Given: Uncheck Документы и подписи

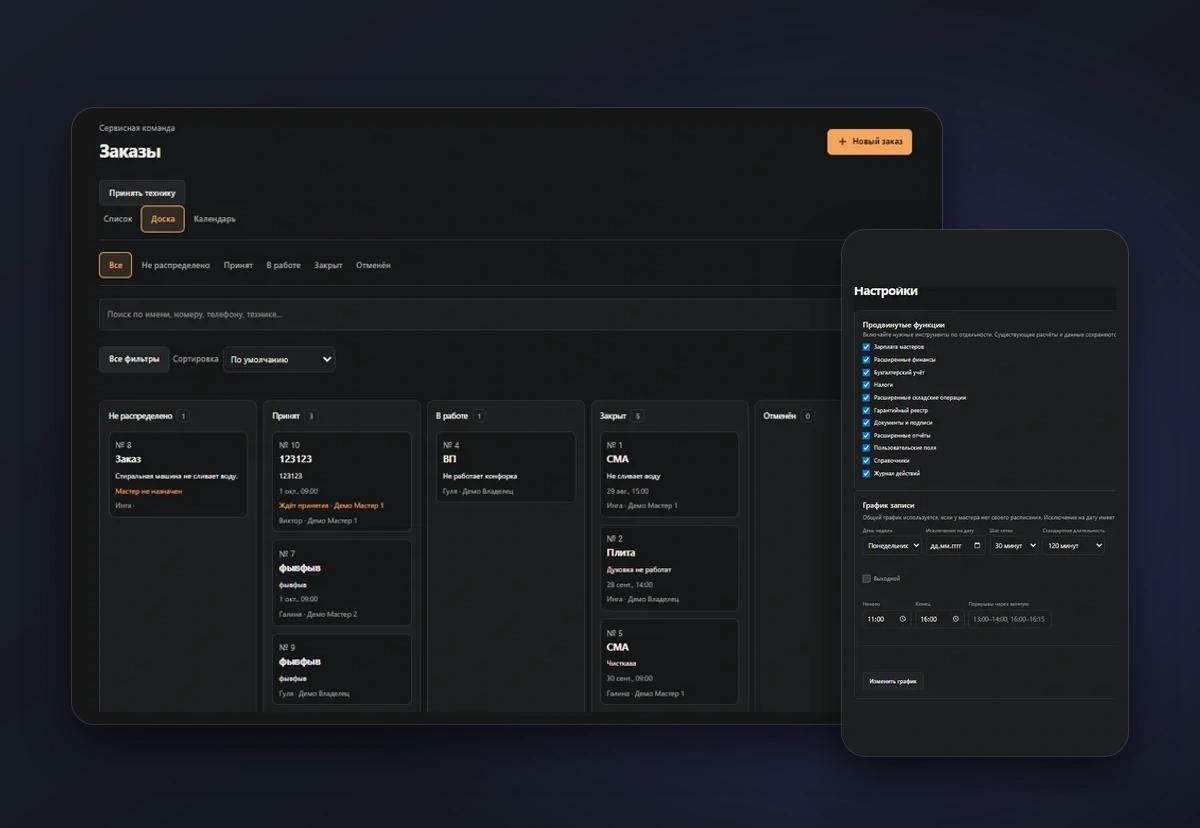Looking at the screenshot, I should pyautogui.click(x=866, y=423).
